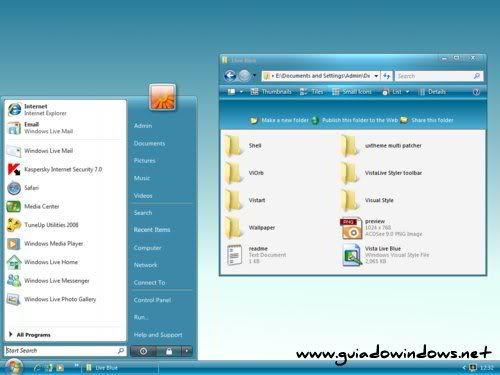Open Videos from Start menu
Screen dimensions: 500x375
pyautogui.click(x=143, y=196)
